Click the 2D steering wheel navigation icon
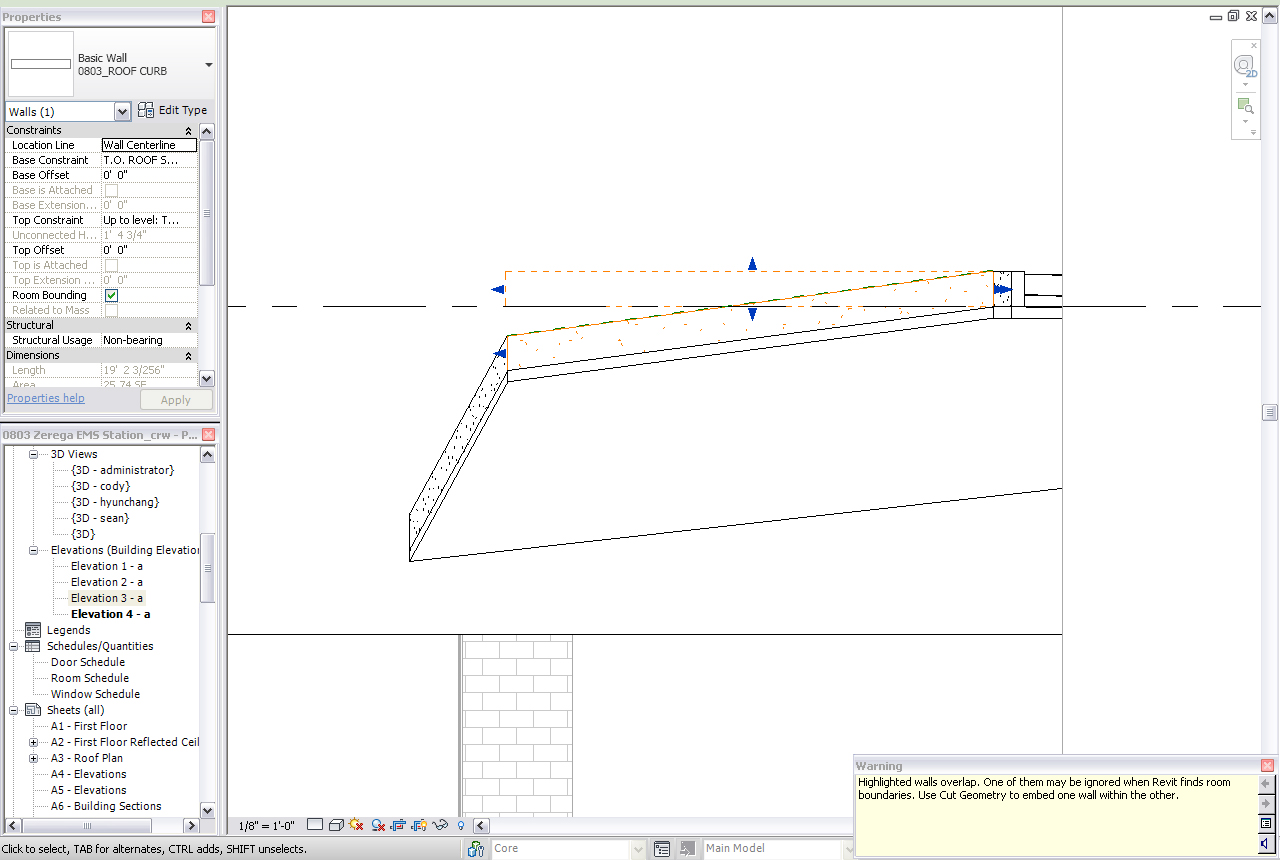Image resolution: width=1280 pixels, height=860 pixels. 1245,67
